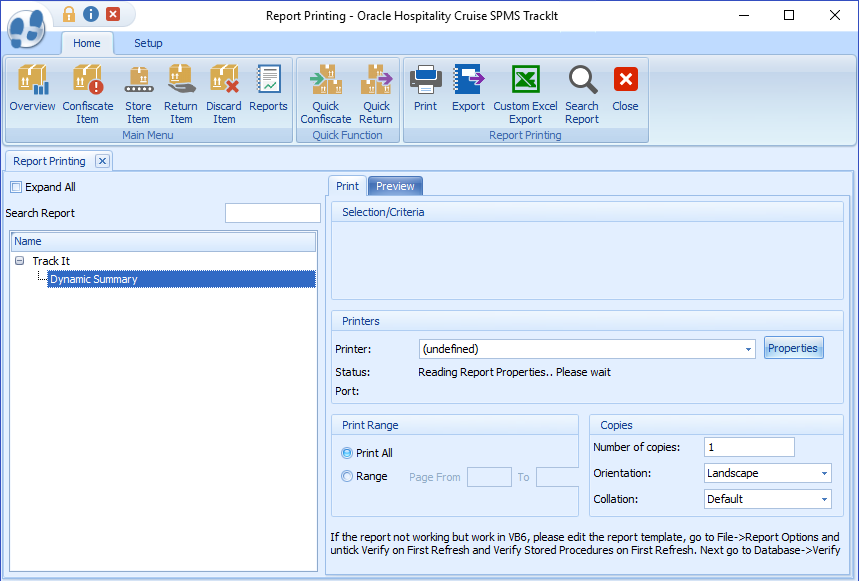Viewport: 859px width, 581px height.
Task: Click the TrackIt footprints application logo
Action: click(x=27, y=28)
